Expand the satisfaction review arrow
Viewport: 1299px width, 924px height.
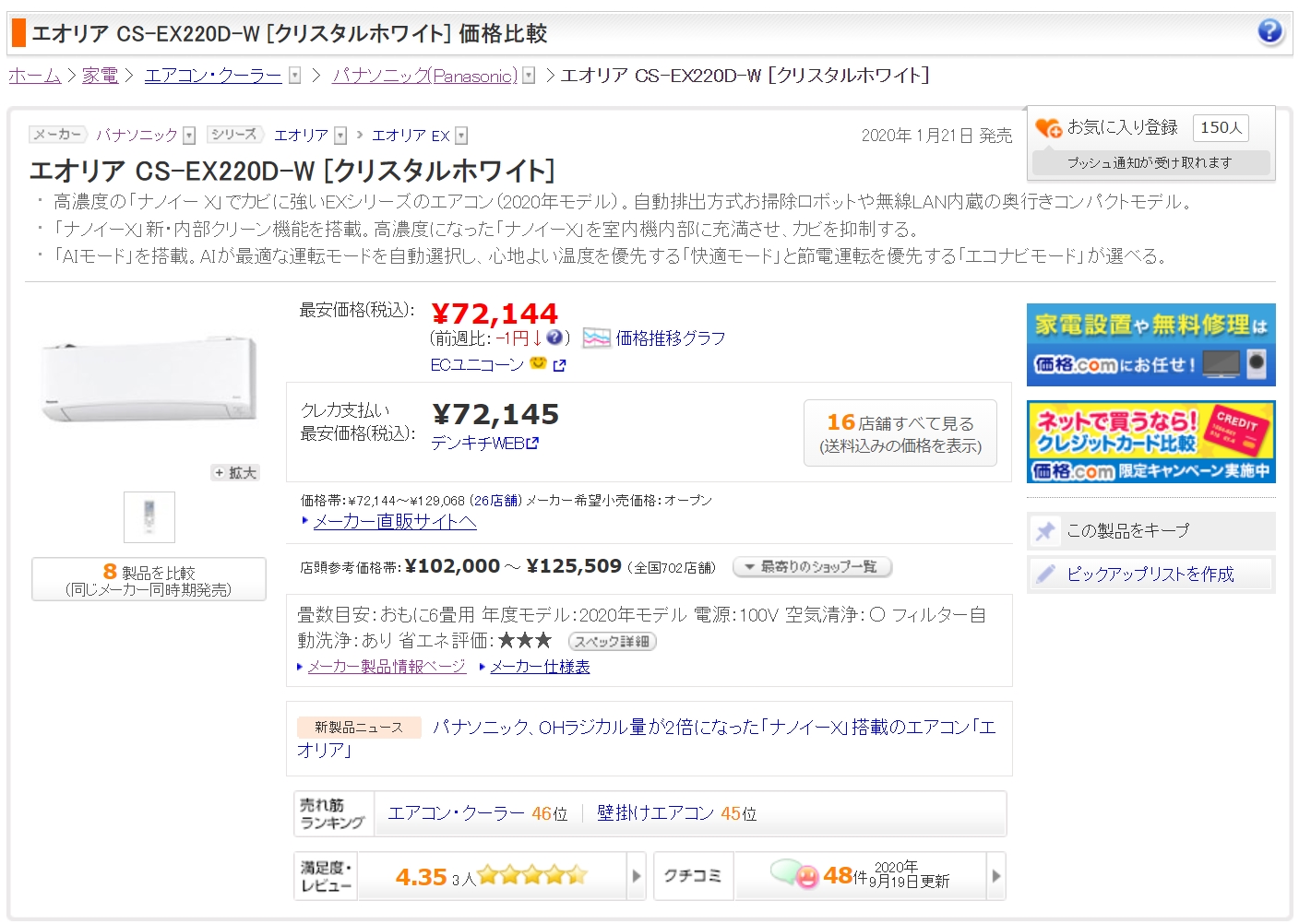tap(636, 876)
